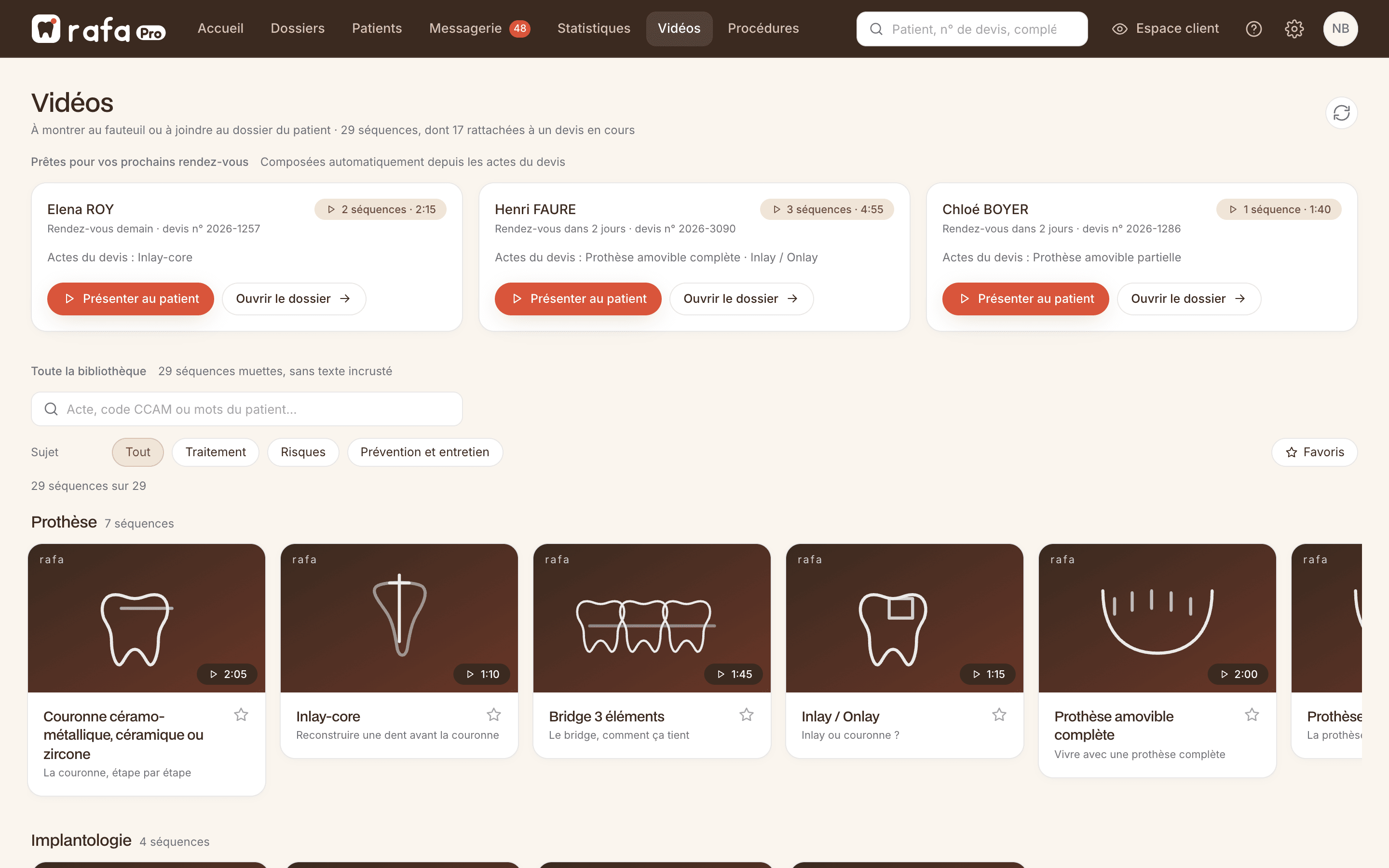Open Espace client view
This screenshot has width=1389, height=868.
(1165, 29)
